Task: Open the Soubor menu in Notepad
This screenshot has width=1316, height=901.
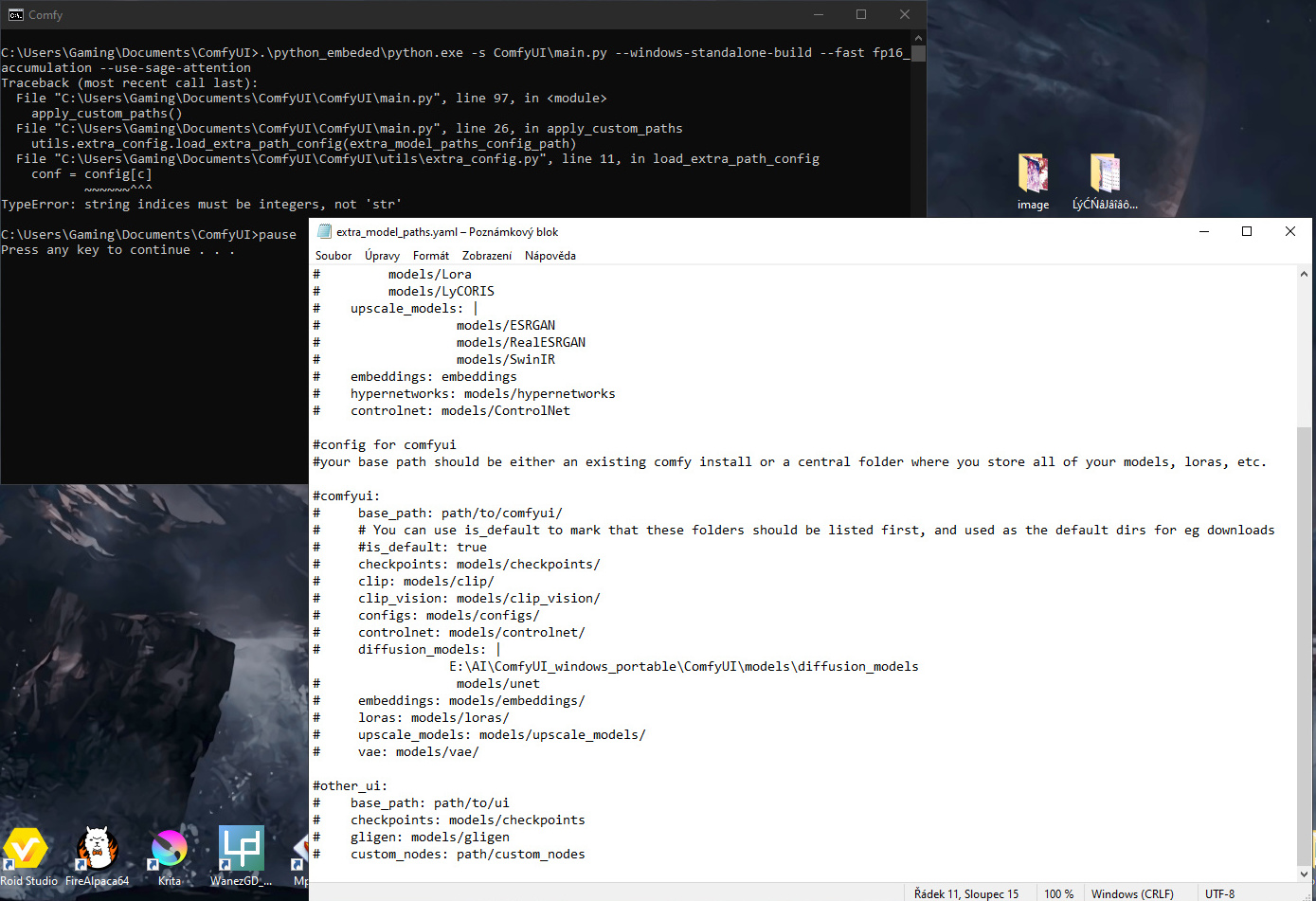Action: point(334,256)
